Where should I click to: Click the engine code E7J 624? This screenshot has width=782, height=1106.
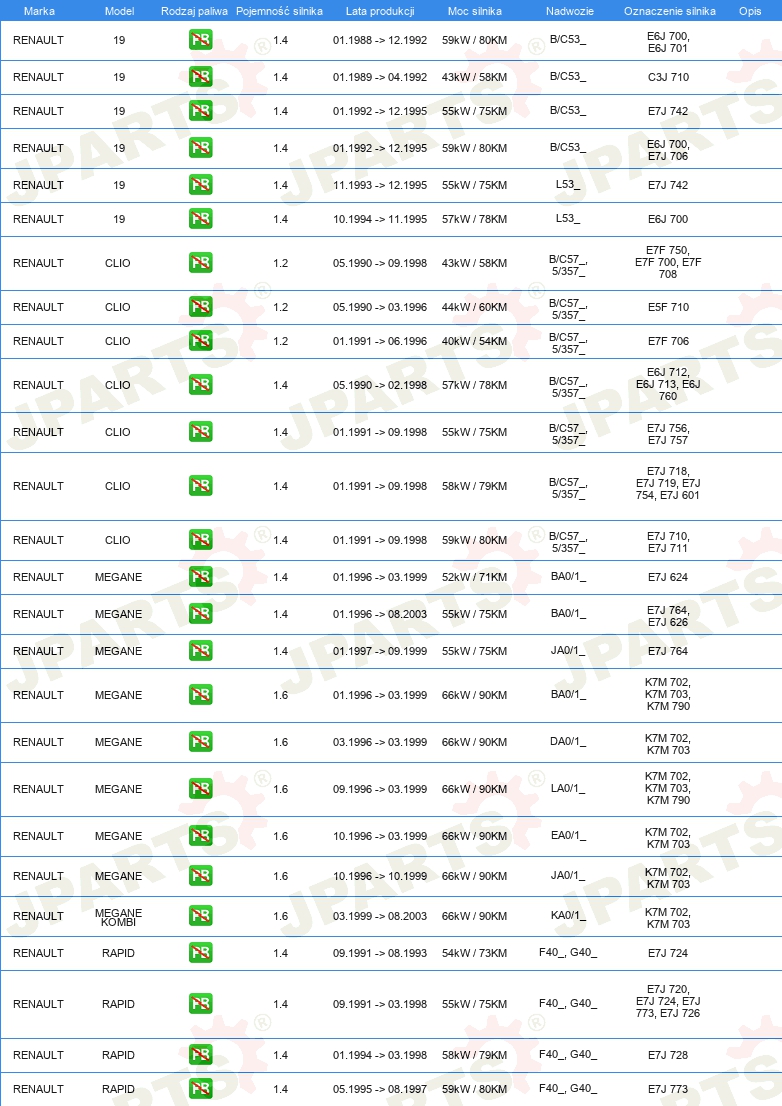[x=668, y=577]
